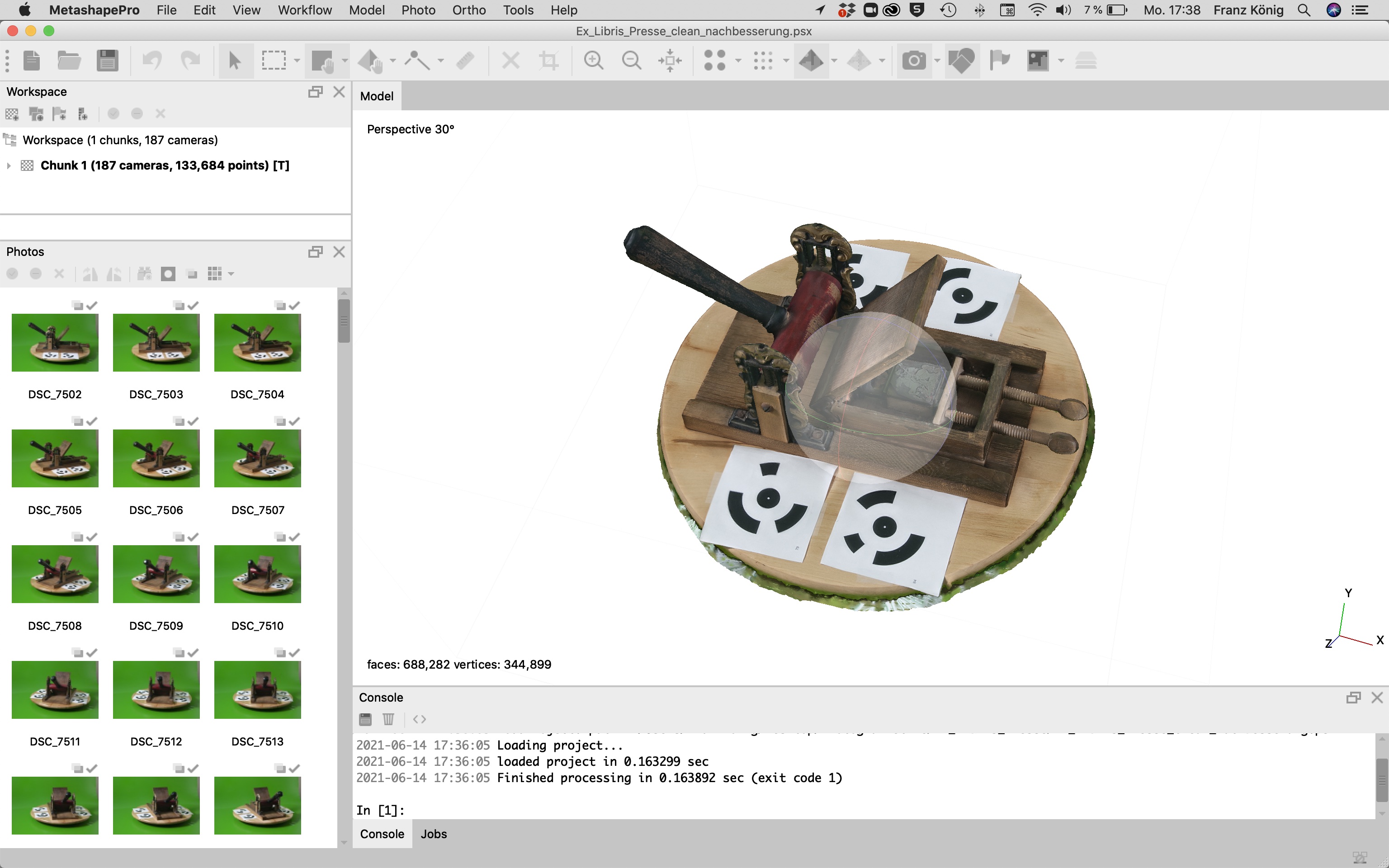Viewport: 1389px width, 868px height.
Task: Click the Show Markers flag icon
Action: click(x=1000, y=60)
